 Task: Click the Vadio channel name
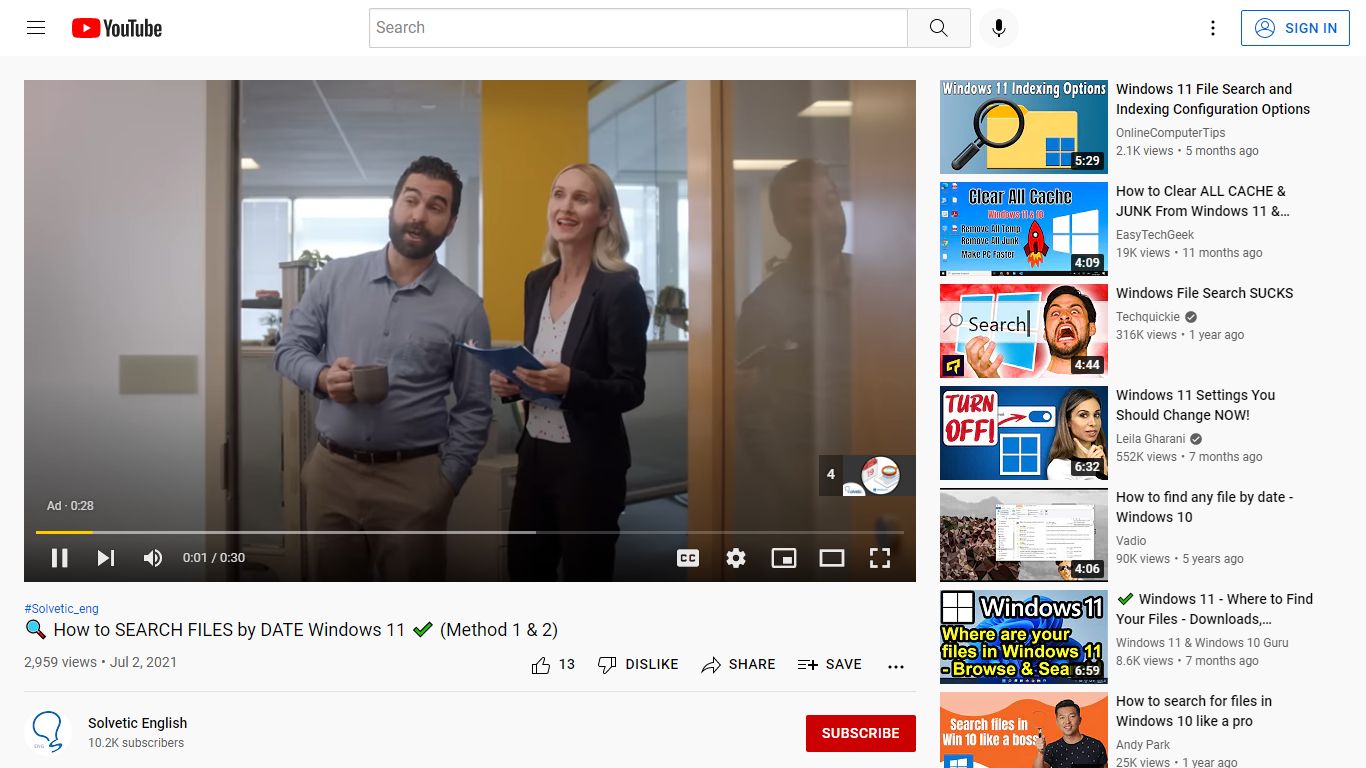click(1131, 541)
